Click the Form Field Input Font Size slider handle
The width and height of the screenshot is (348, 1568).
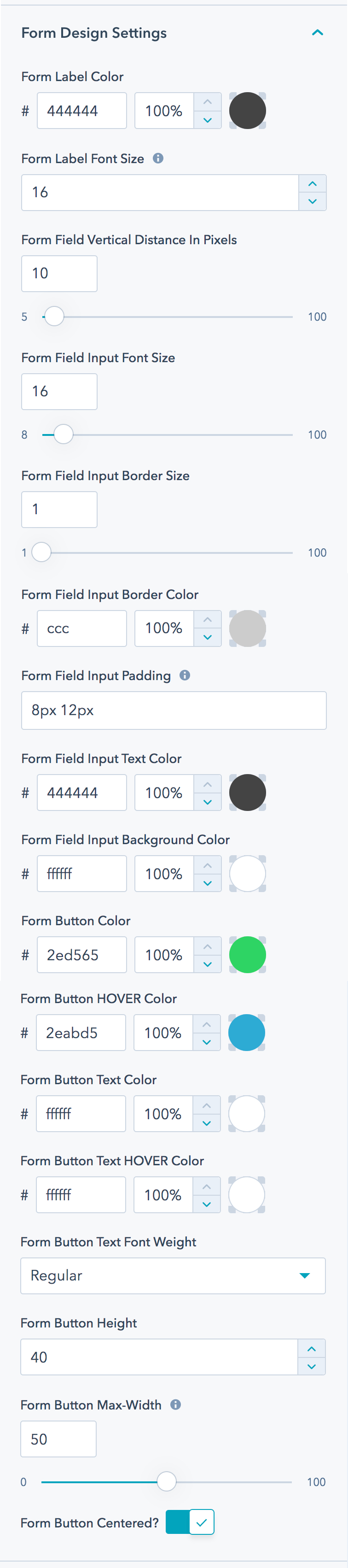point(63,435)
